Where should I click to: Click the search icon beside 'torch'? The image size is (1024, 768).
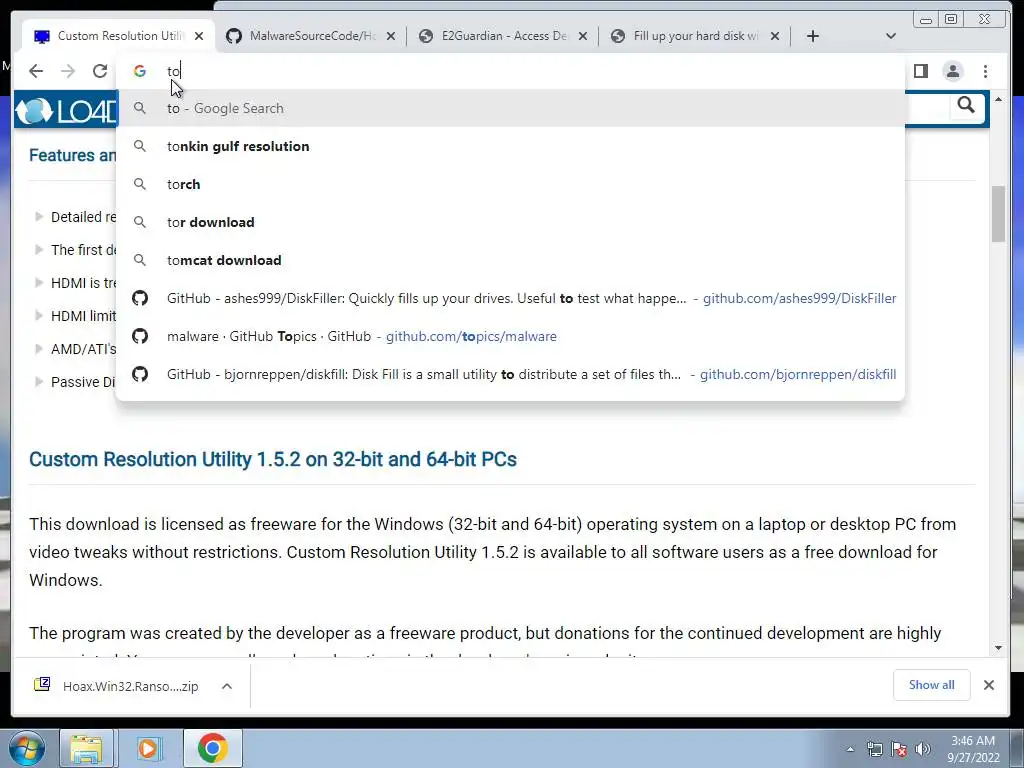coord(140,184)
